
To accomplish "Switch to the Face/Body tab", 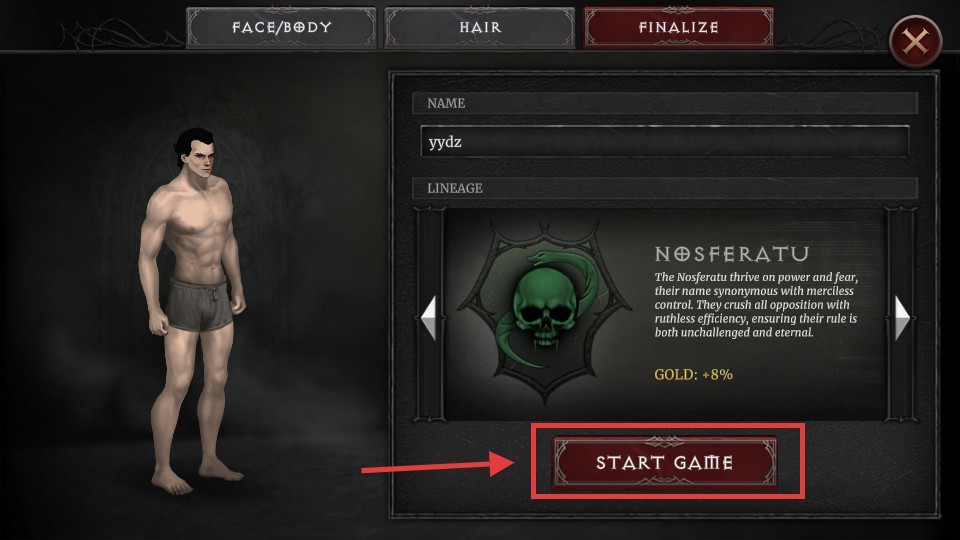I will pos(282,28).
